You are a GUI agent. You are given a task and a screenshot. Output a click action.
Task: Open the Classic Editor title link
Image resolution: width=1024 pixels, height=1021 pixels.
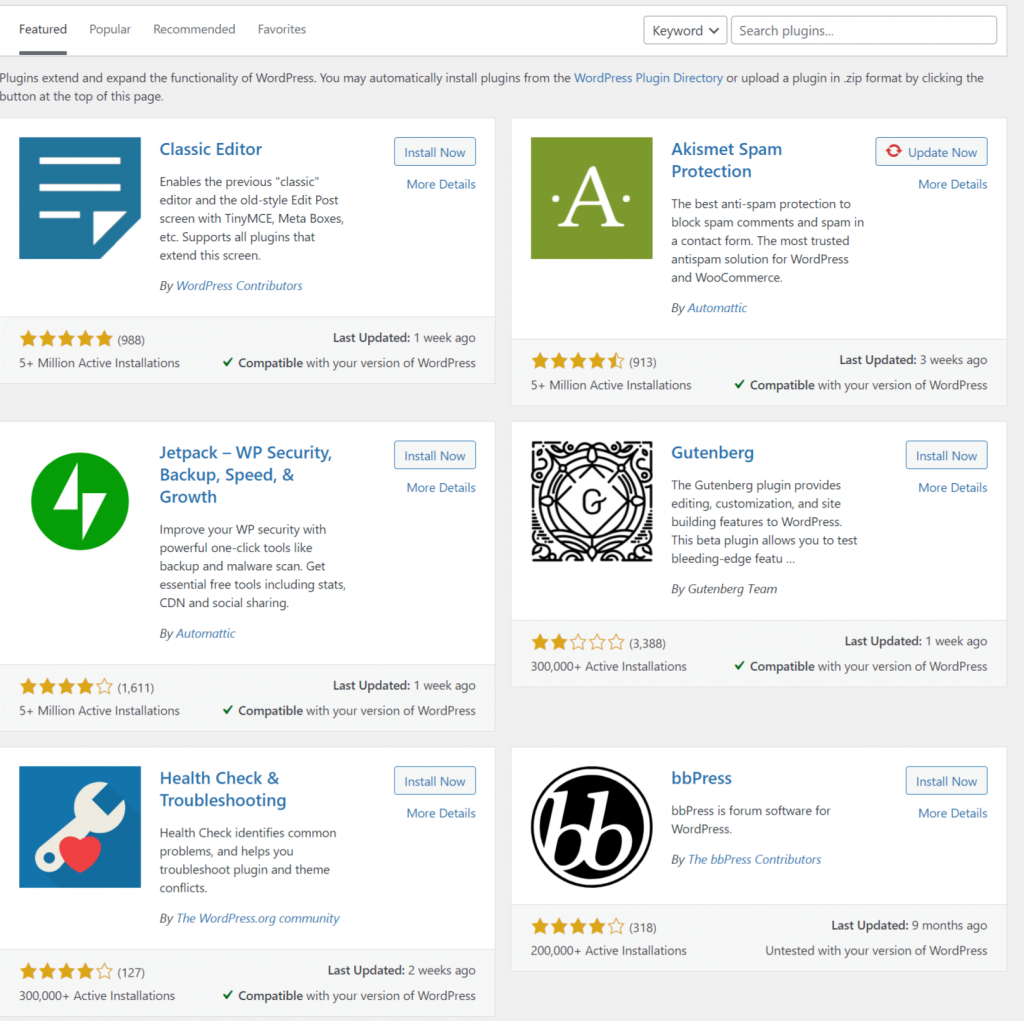[x=210, y=149]
